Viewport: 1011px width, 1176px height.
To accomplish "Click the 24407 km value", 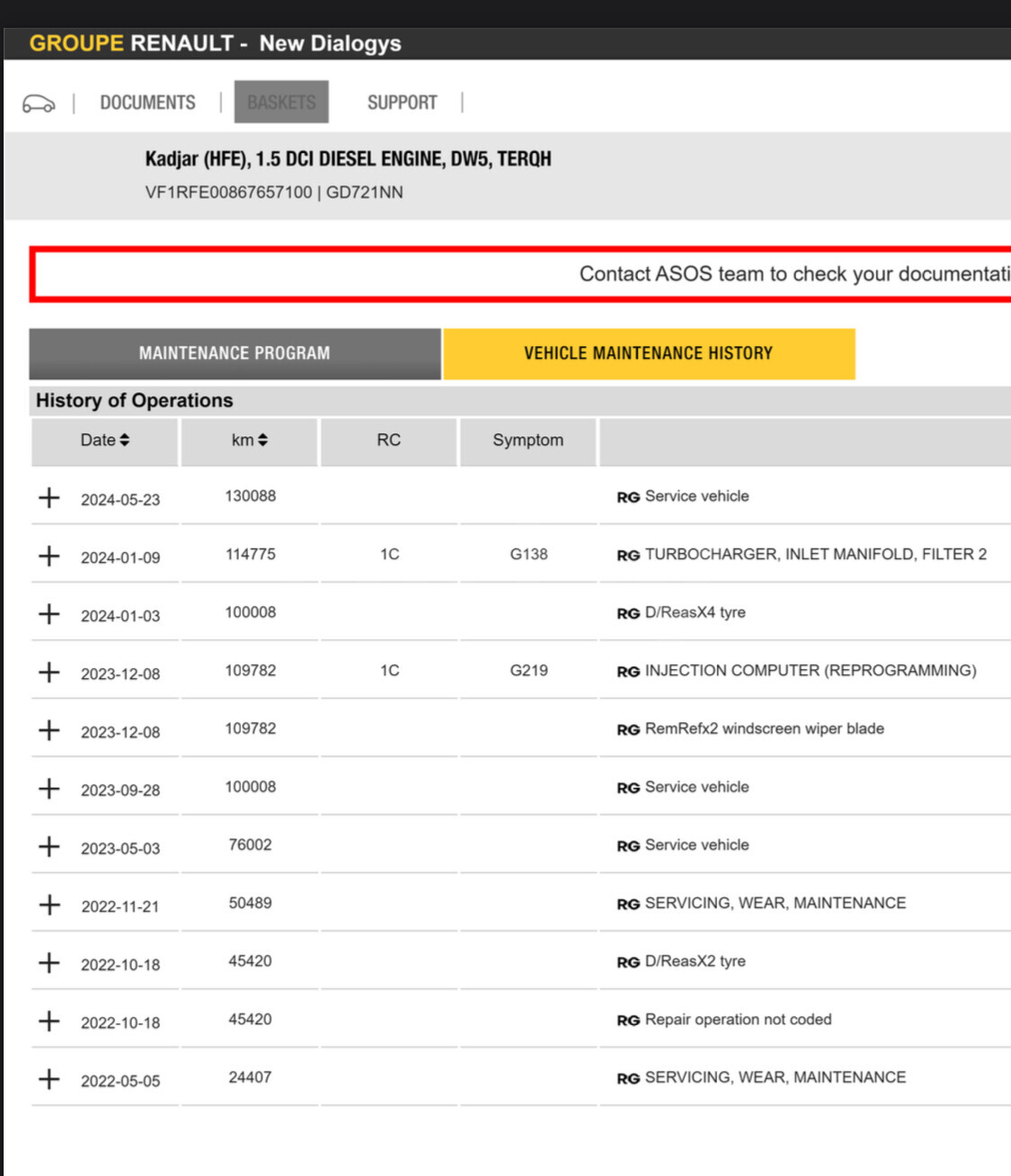I will click(251, 1077).
